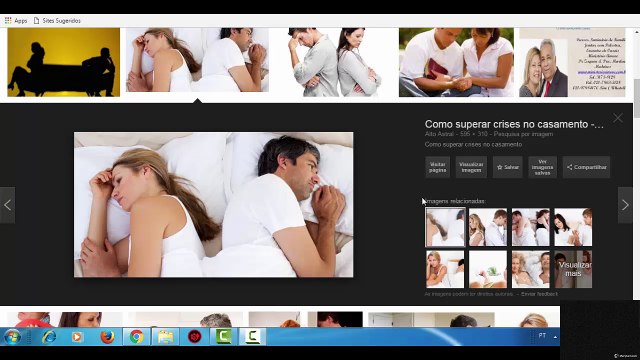
Task: Open first related image in top row
Action: click(x=445, y=227)
